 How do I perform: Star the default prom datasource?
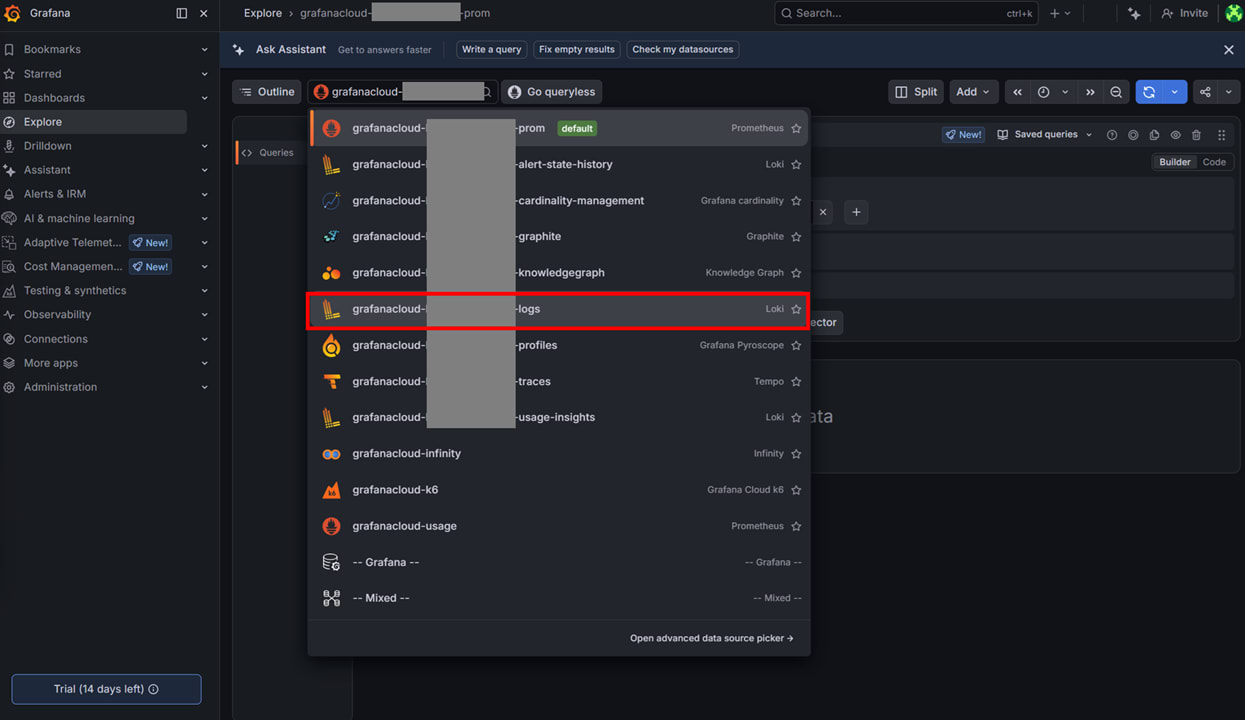click(796, 128)
